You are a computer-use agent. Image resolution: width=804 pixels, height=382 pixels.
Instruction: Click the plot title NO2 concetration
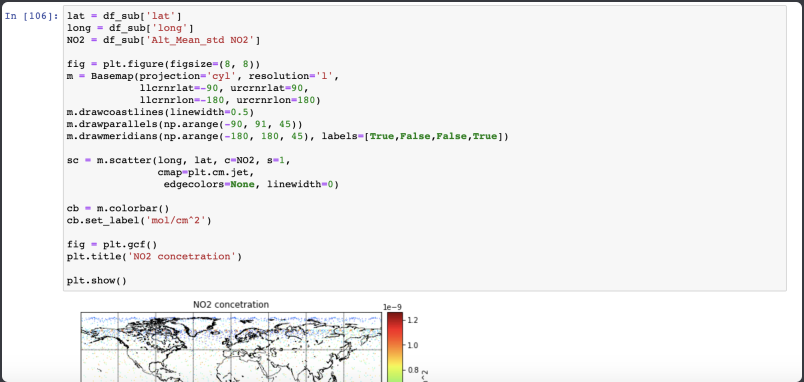231,305
